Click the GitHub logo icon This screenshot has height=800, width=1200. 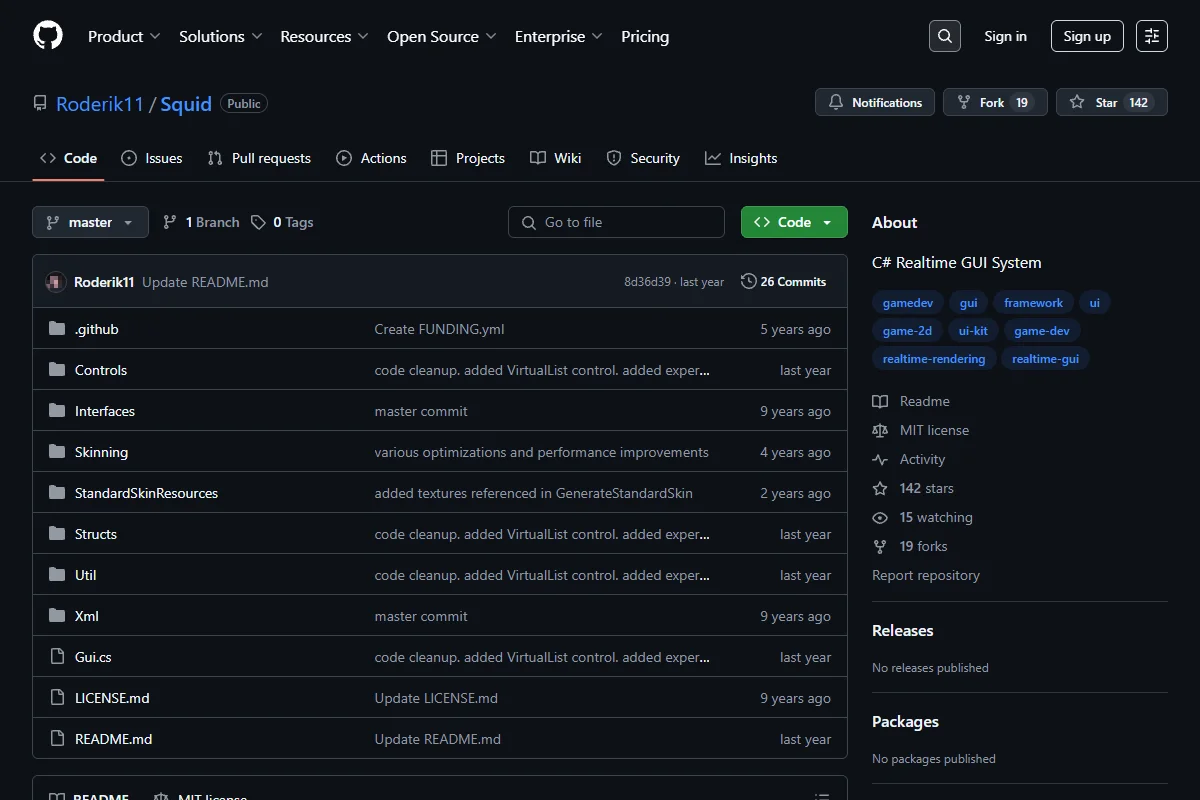click(x=48, y=36)
